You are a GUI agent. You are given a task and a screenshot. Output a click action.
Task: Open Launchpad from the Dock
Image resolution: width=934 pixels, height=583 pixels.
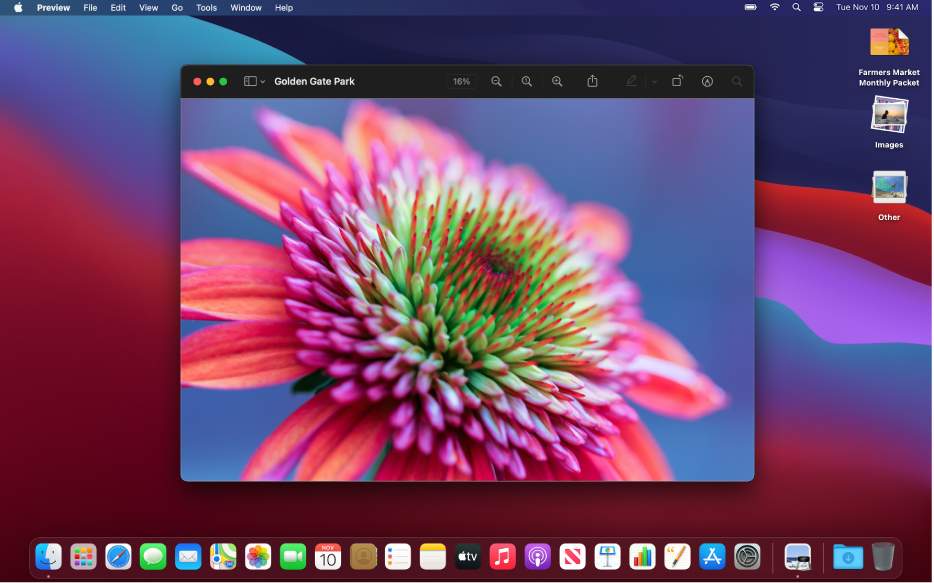click(x=83, y=557)
